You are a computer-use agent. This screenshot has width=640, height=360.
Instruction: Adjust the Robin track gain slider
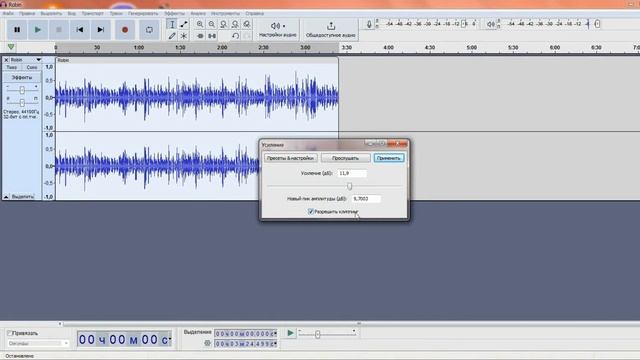point(22,89)
